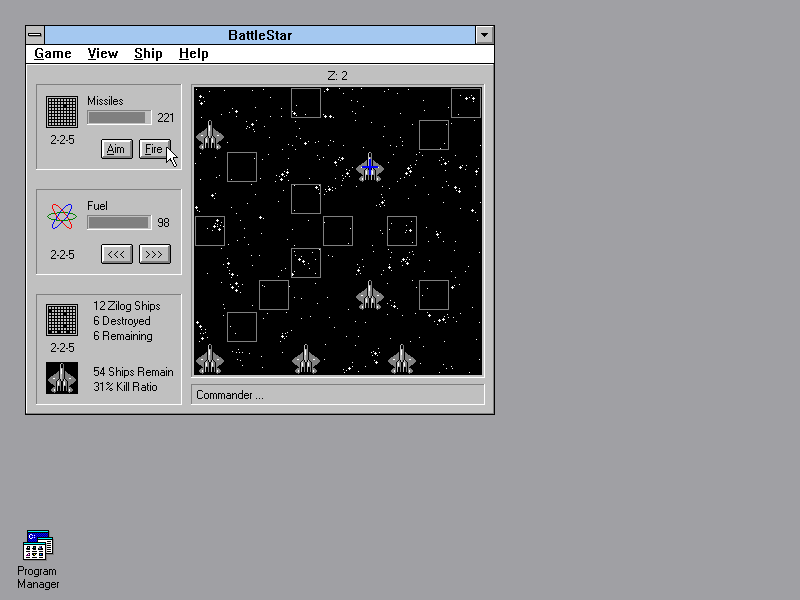Open the Game menu
Viewport: 800px width, 600px height.
53,54
